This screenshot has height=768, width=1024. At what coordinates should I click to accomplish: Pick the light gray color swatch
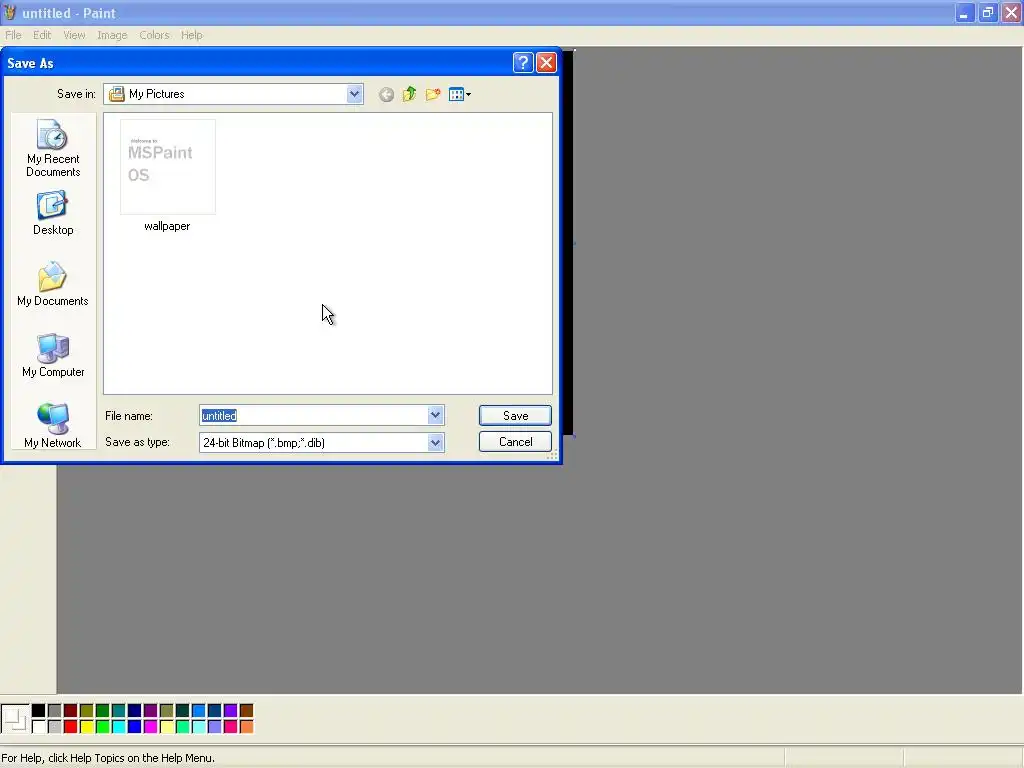click(54, 726)
